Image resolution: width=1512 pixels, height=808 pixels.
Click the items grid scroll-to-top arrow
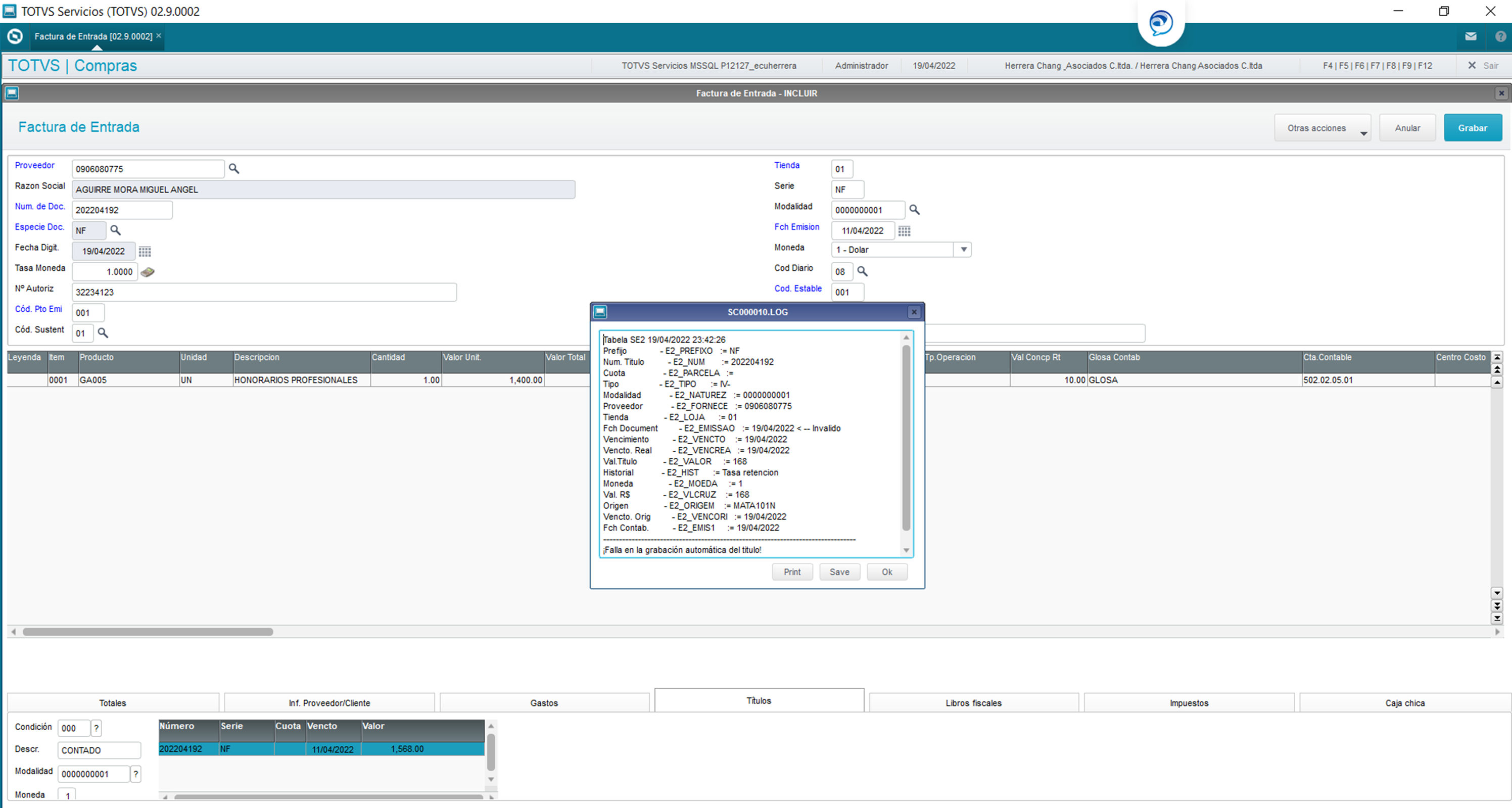1497,357
